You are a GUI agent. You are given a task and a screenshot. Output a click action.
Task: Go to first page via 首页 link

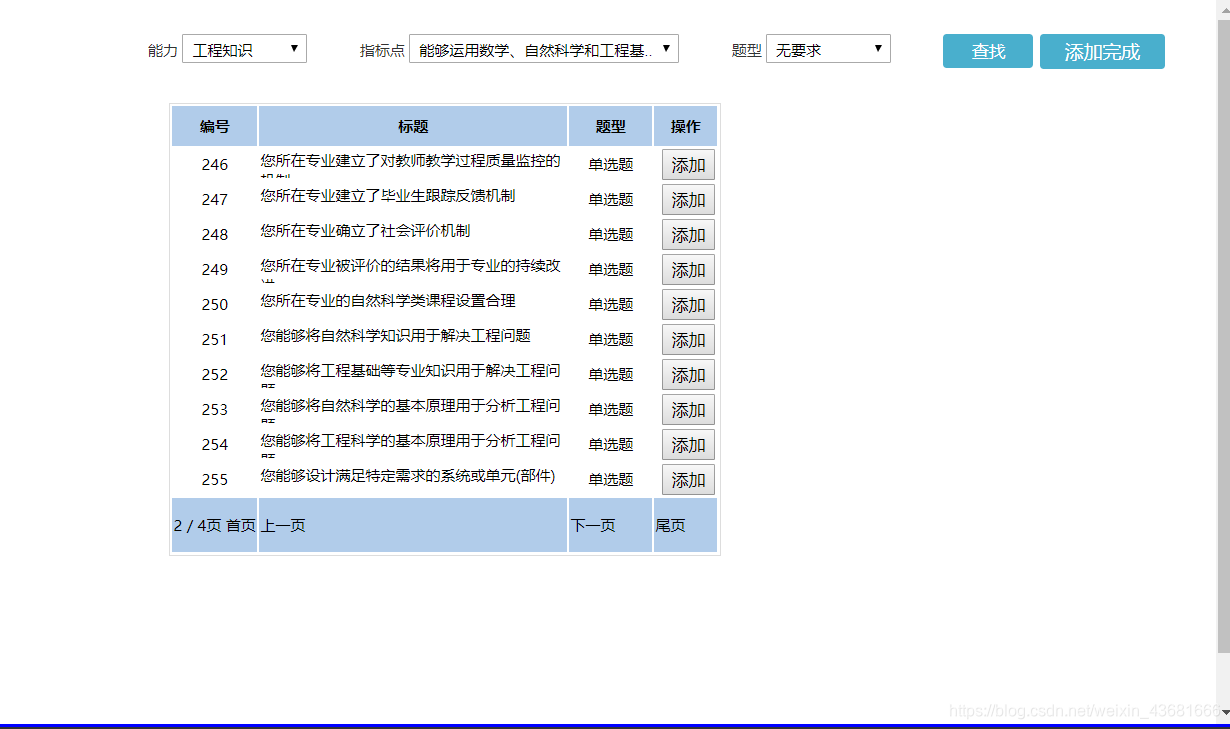241,525
